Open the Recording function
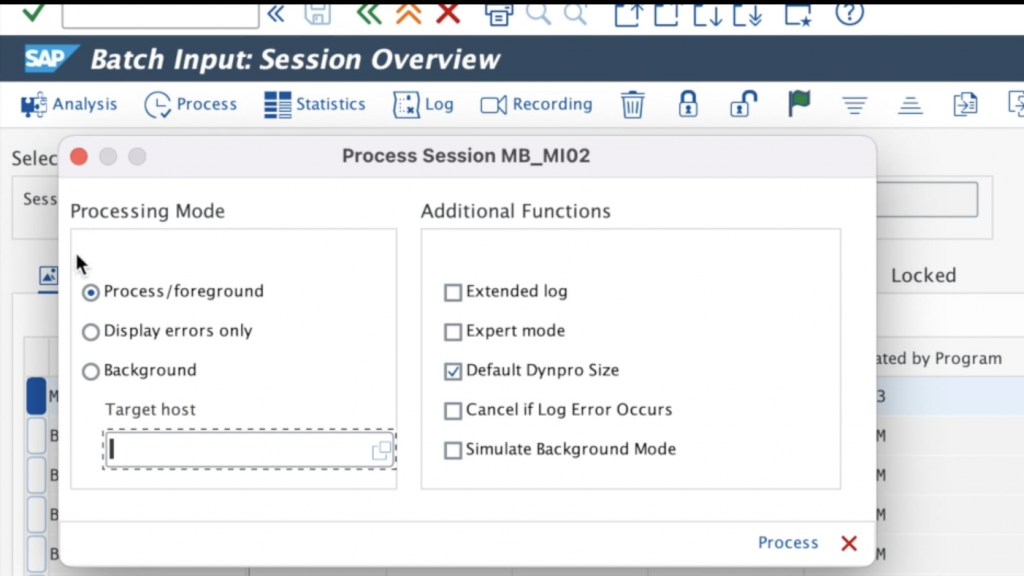The height and width of the screenshot is (576, 1024). [536, 104]
